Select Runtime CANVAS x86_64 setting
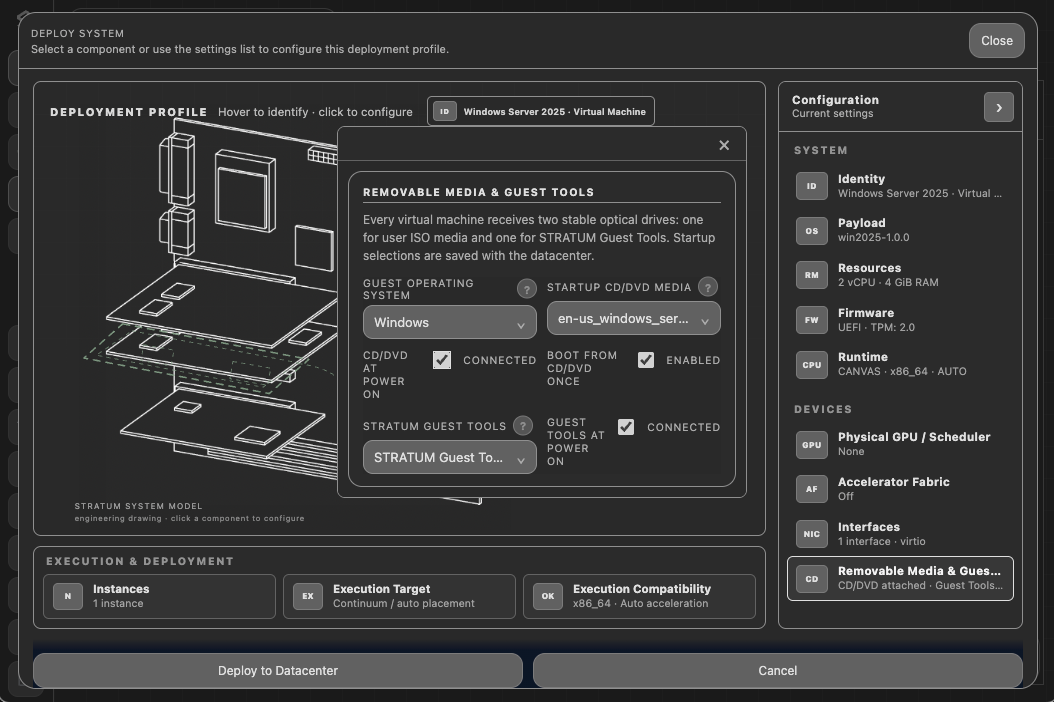 (900, 364)
